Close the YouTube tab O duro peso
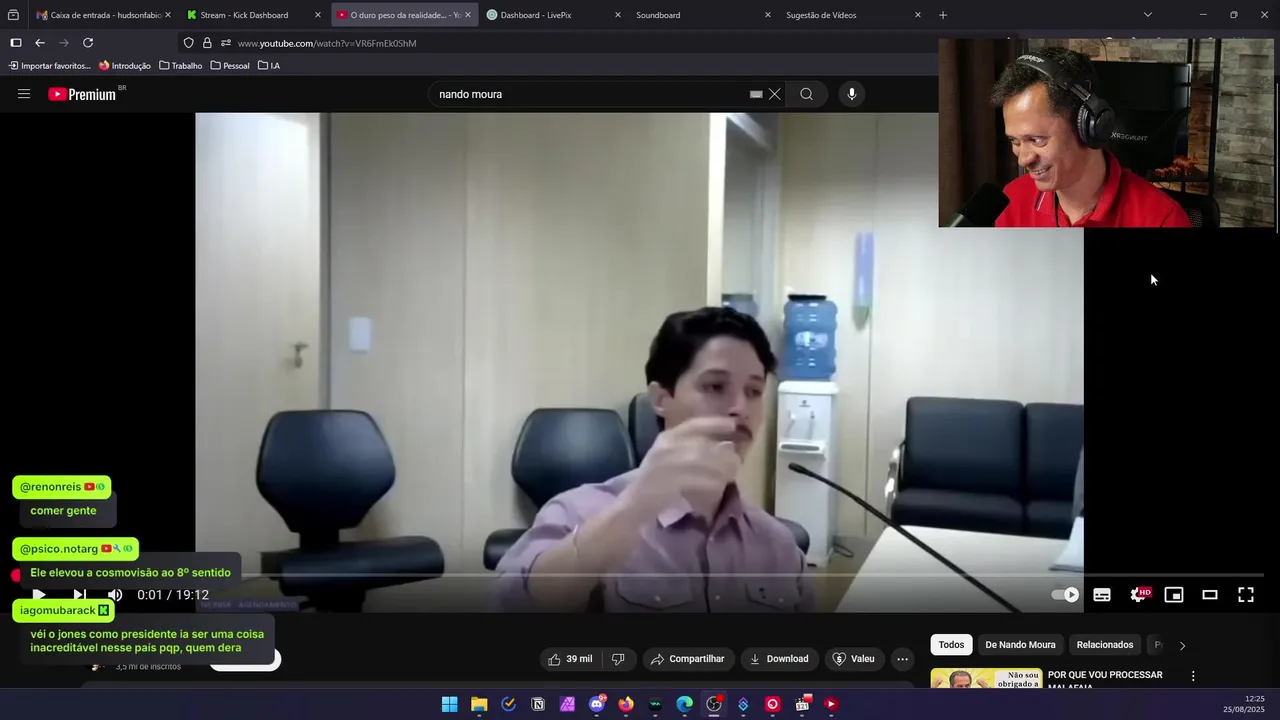 pyautogui.click(x=468, y=15)
